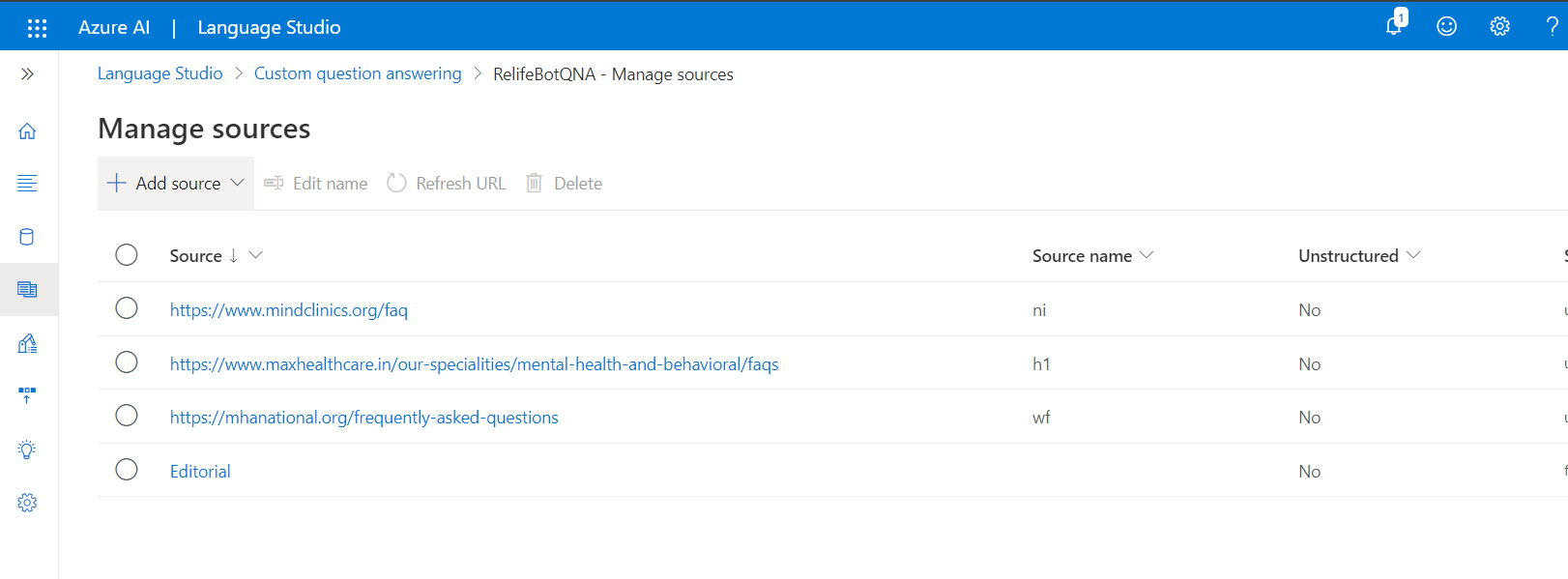The height and width of the screenshot is (579, 1568).
Task: Select the Editorial row checkbox
Action: coord(127,470)
